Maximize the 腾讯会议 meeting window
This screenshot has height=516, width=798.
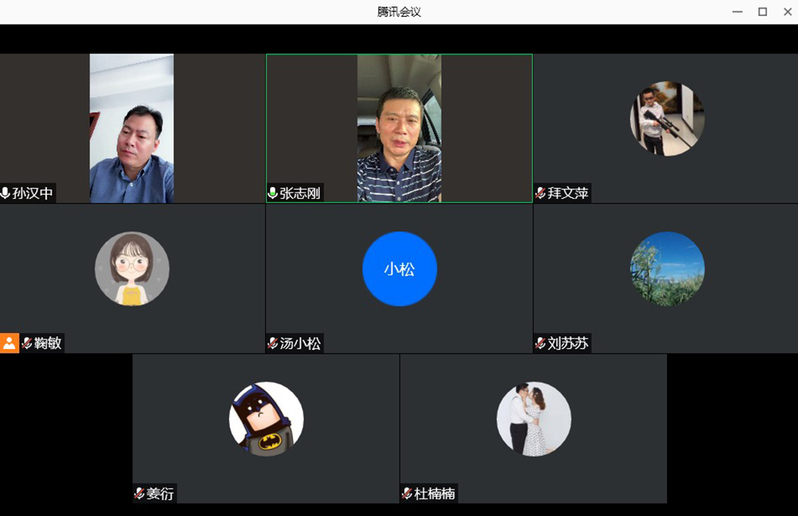[x=762, y=11]
